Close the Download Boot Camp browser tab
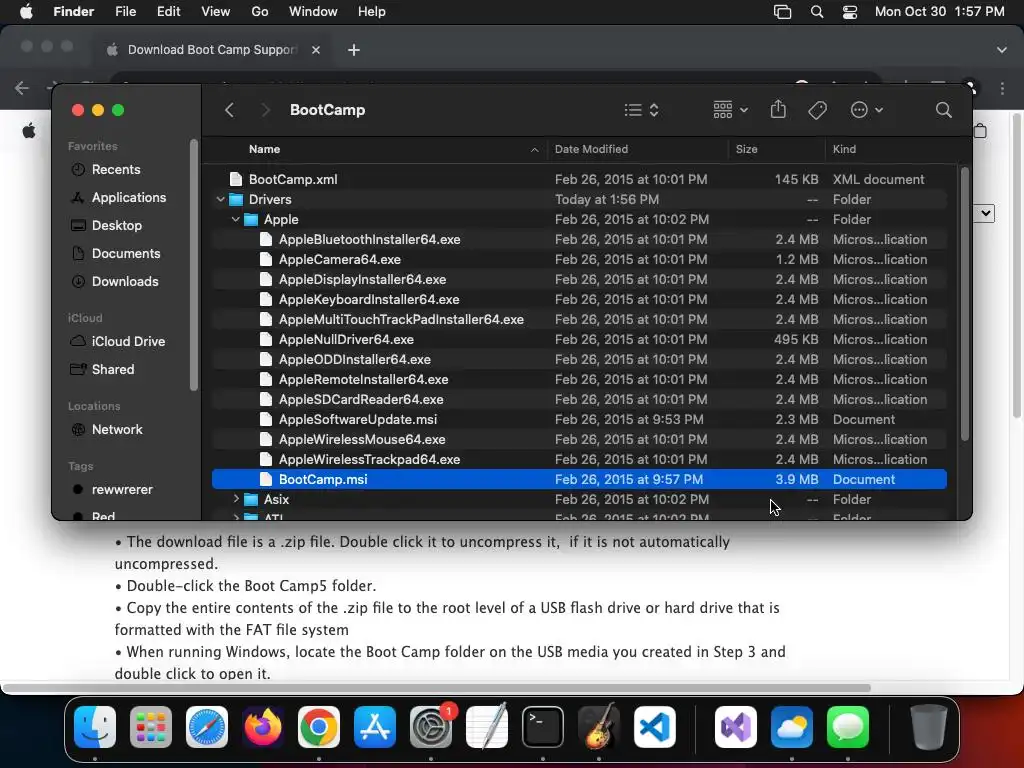Image resolution: width=1024 pixels, height=768 pixels. pos(315,50)
